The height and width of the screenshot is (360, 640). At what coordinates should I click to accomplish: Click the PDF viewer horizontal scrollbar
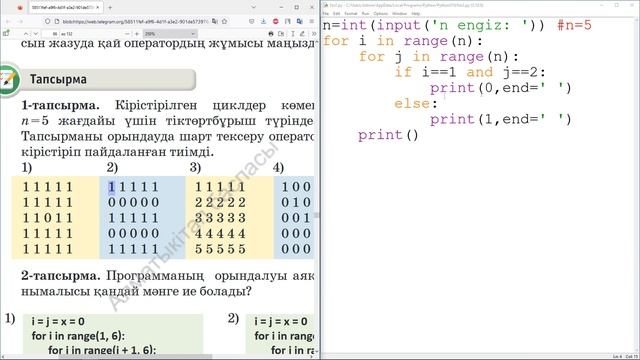[135, 357]
